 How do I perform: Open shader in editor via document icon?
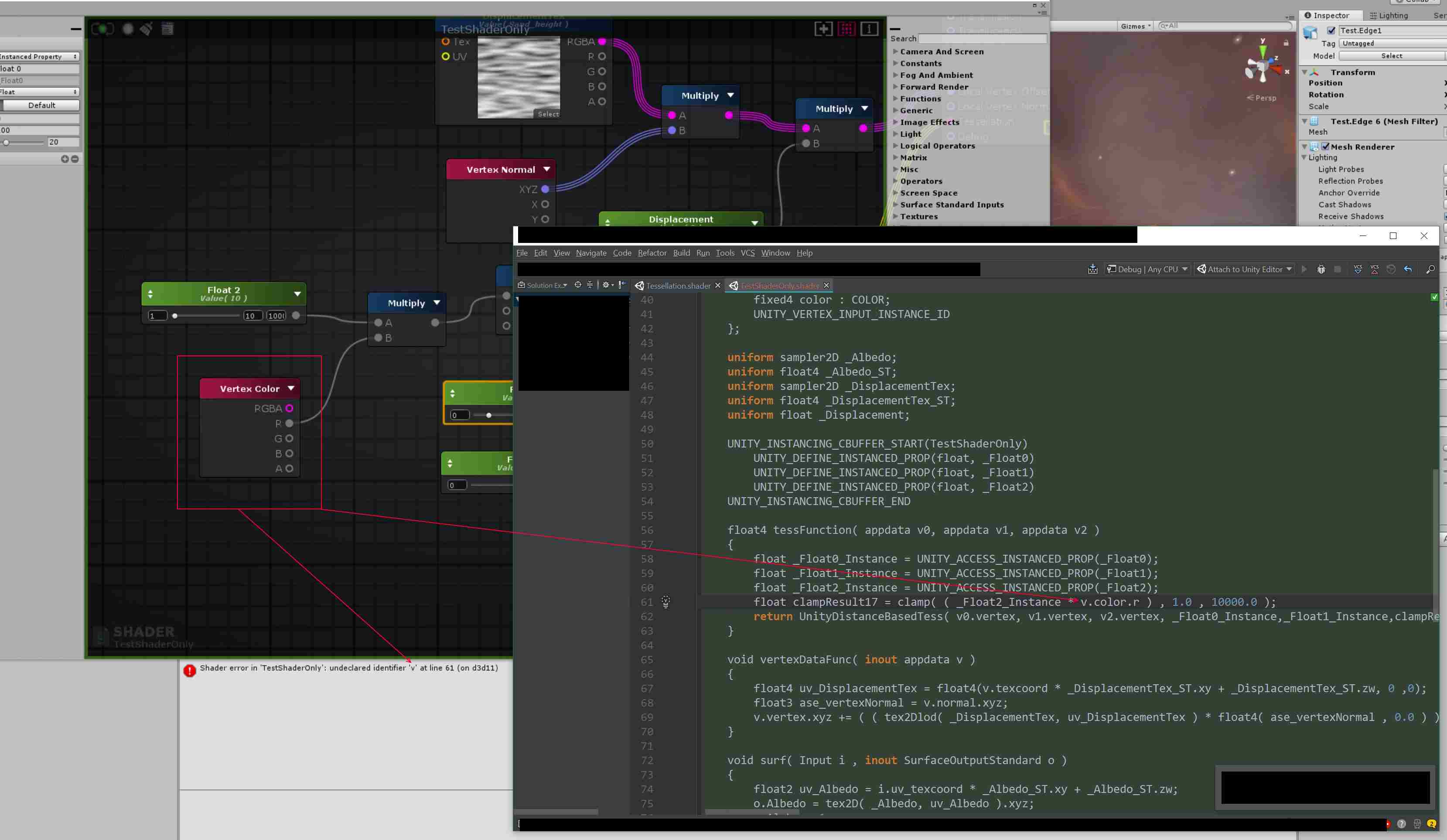(167, 29)
